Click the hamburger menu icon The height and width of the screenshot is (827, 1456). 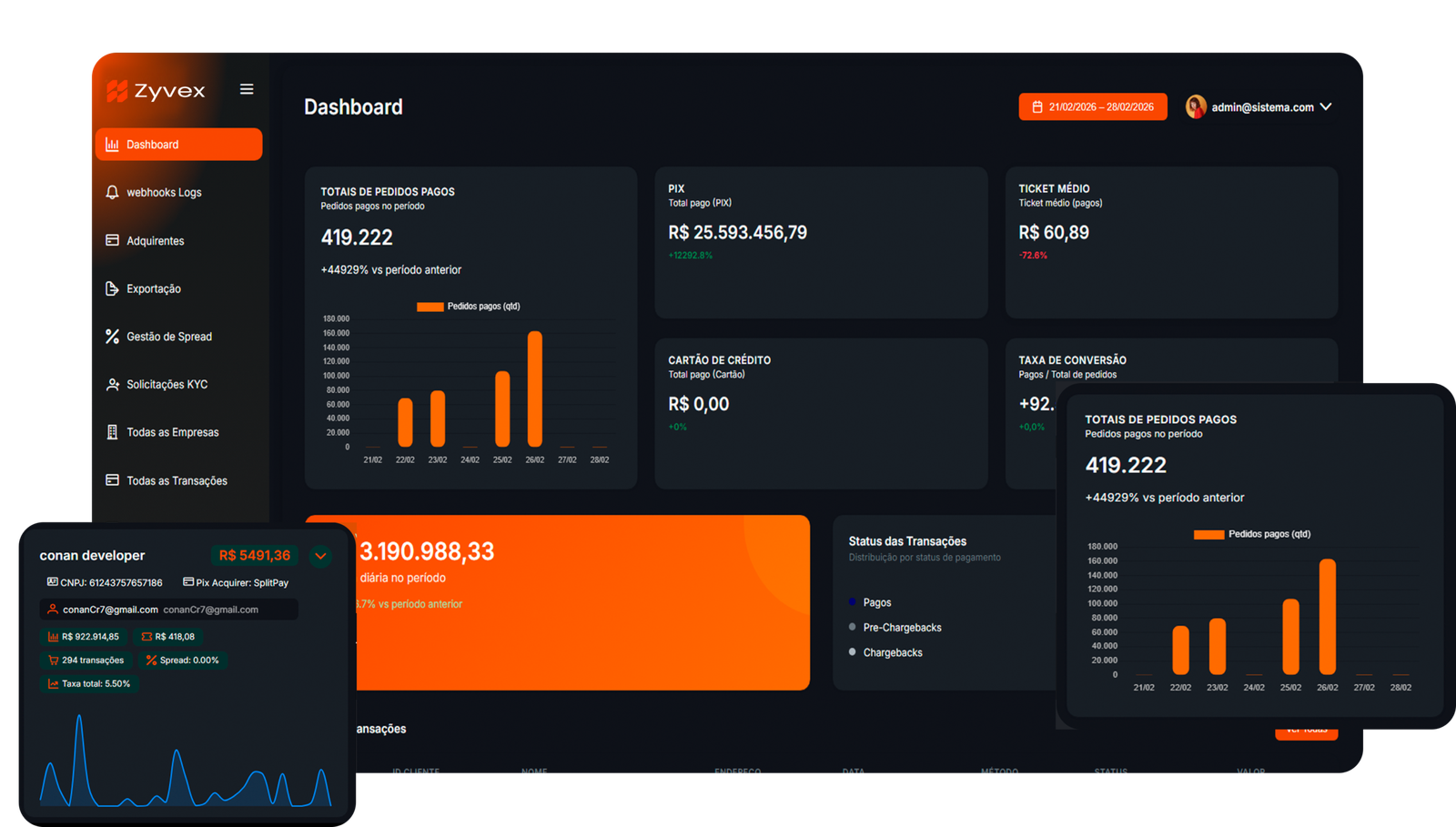pyautogui.click(x=247, y=89)
